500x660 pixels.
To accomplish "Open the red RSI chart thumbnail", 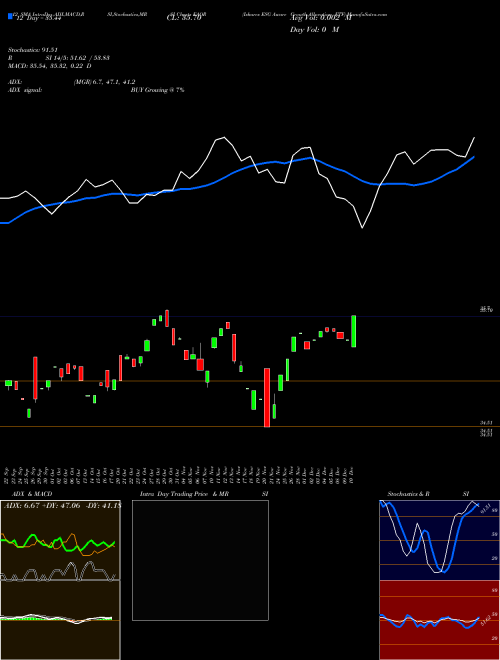I will (439, 620).
